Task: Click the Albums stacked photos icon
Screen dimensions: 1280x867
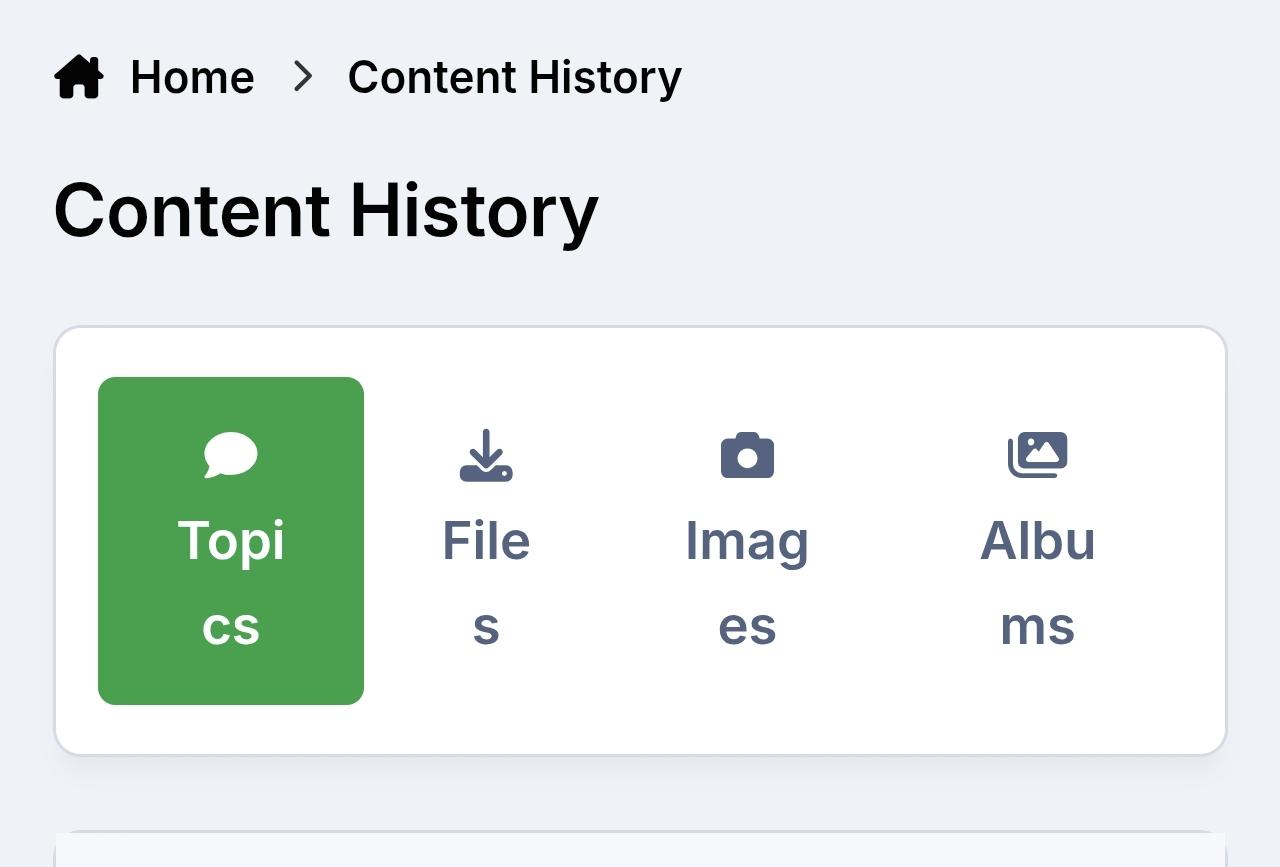Action: 1037,455
